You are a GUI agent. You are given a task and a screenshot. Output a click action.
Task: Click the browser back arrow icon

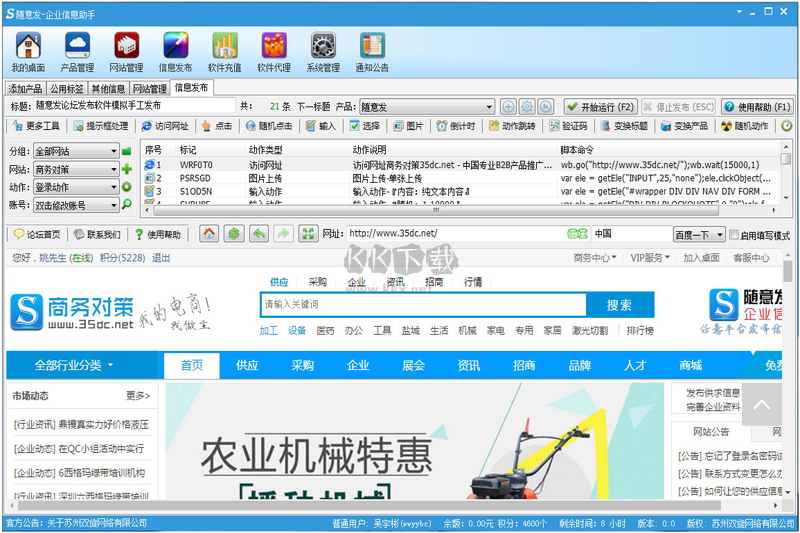click(x=258, y=234)
